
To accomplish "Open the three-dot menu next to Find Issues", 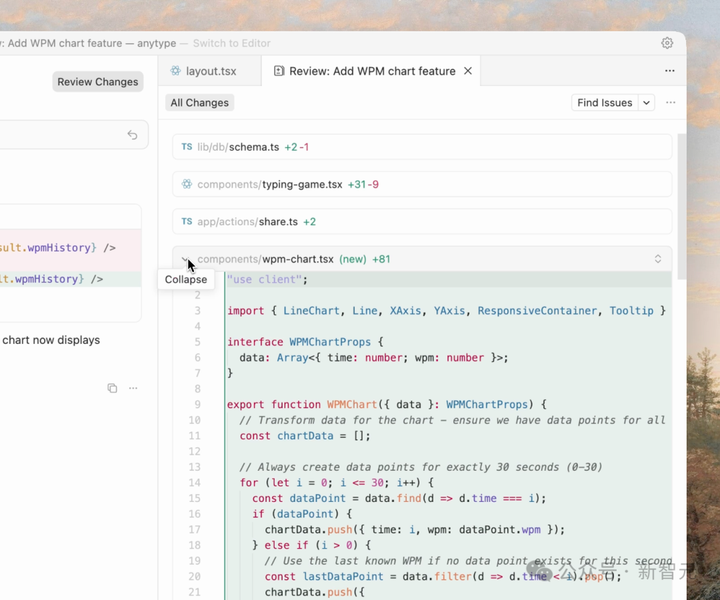I will (670, 103).
